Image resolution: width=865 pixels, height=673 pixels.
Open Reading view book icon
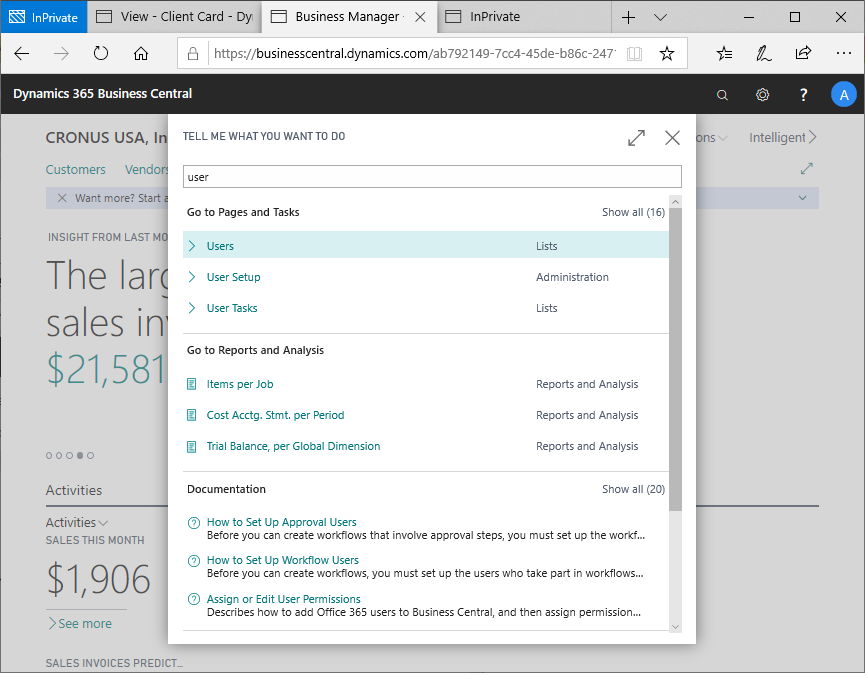click(634, 54)
